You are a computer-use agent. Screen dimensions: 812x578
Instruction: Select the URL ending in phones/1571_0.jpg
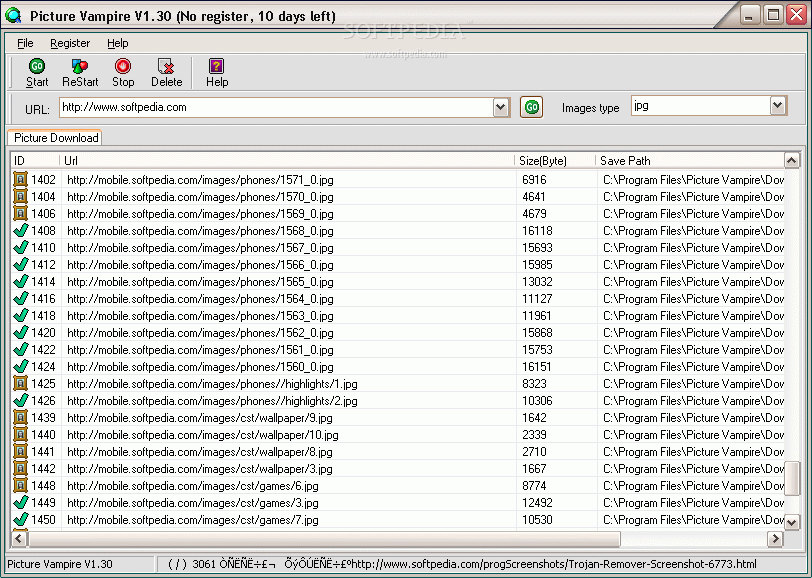coord(200,180)
